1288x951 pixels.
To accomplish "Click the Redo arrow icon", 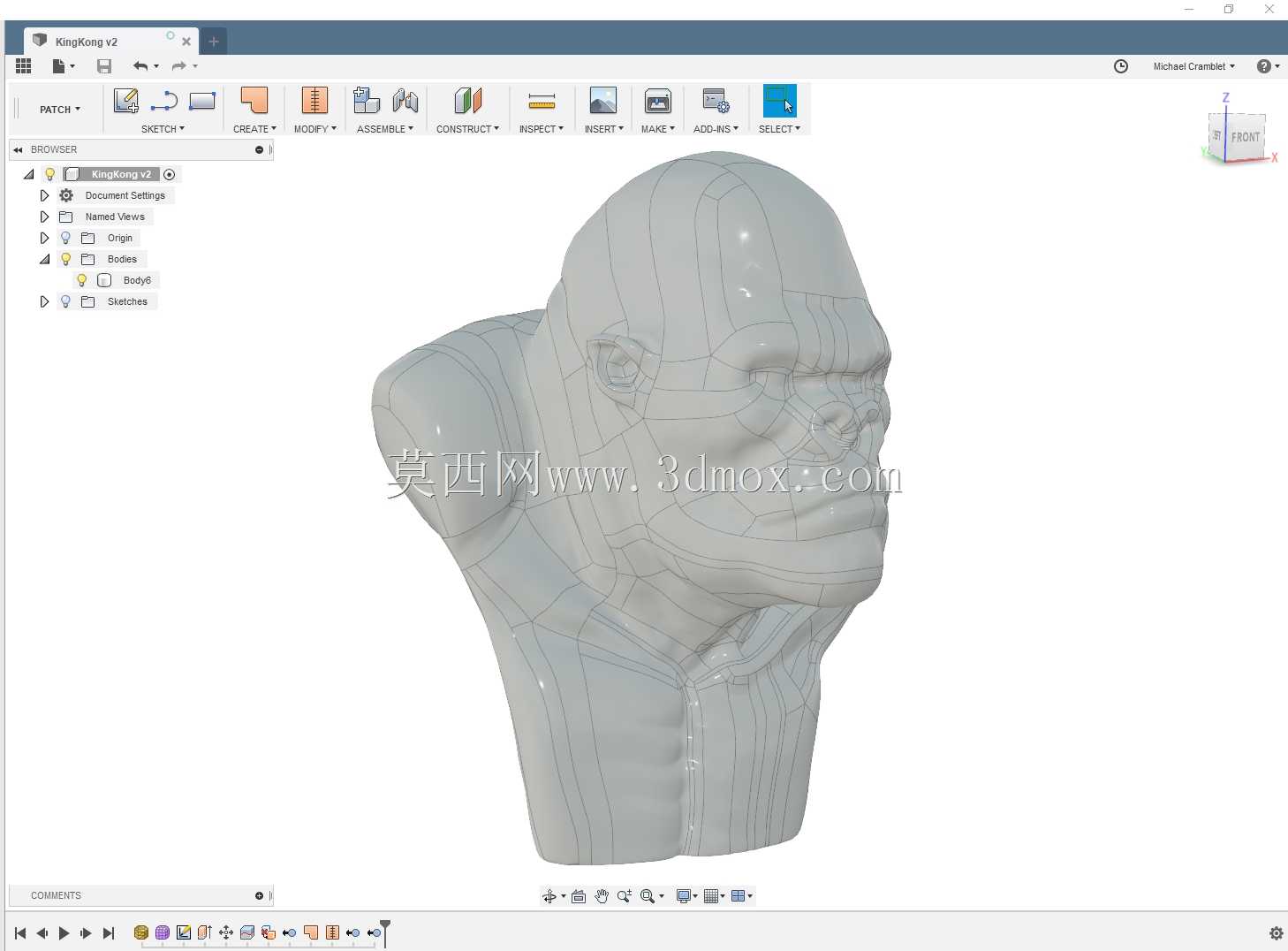I will [178, 65].
